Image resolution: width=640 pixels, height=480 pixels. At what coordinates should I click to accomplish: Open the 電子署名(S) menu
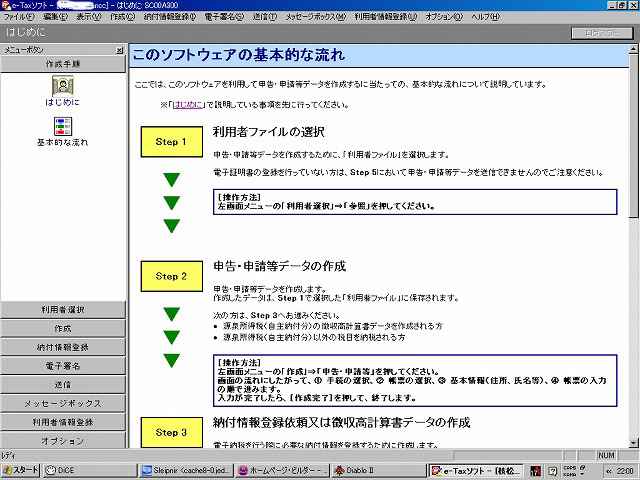pyautogui.click(x=224, y=17)
